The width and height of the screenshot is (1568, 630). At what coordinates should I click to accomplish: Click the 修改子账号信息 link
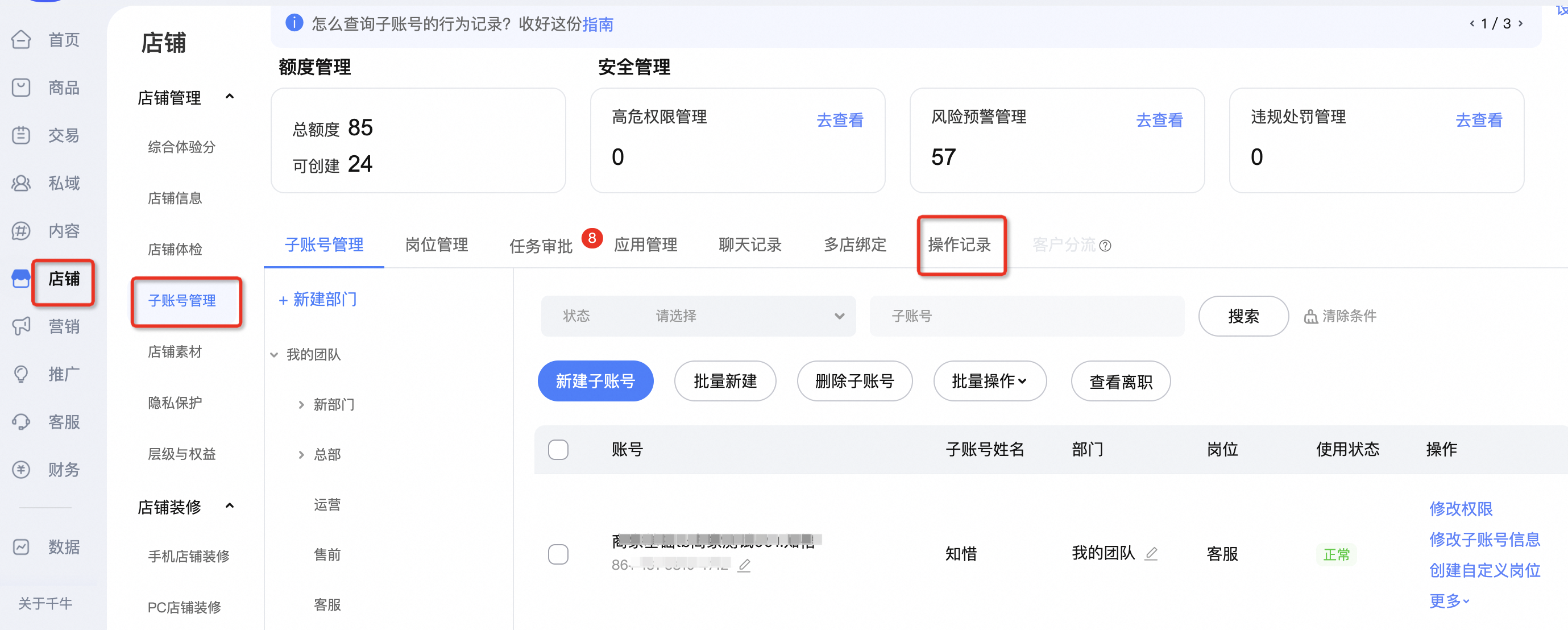(x=1484, y=539)
